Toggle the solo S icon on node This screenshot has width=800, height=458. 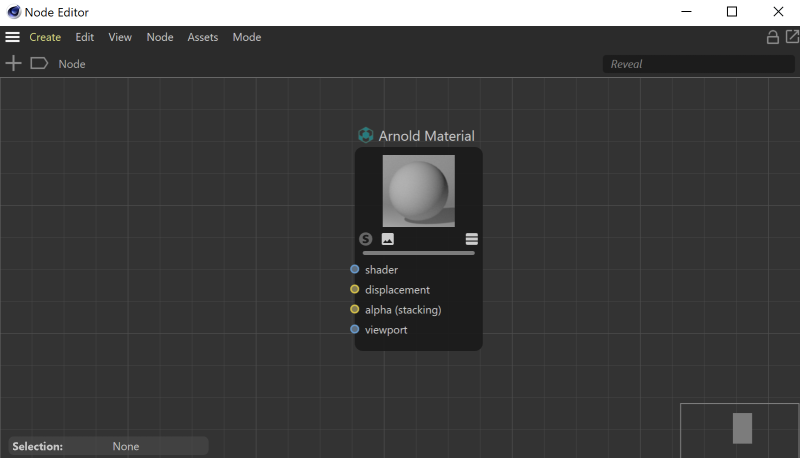pyautogui.click(x=365, y=239)
